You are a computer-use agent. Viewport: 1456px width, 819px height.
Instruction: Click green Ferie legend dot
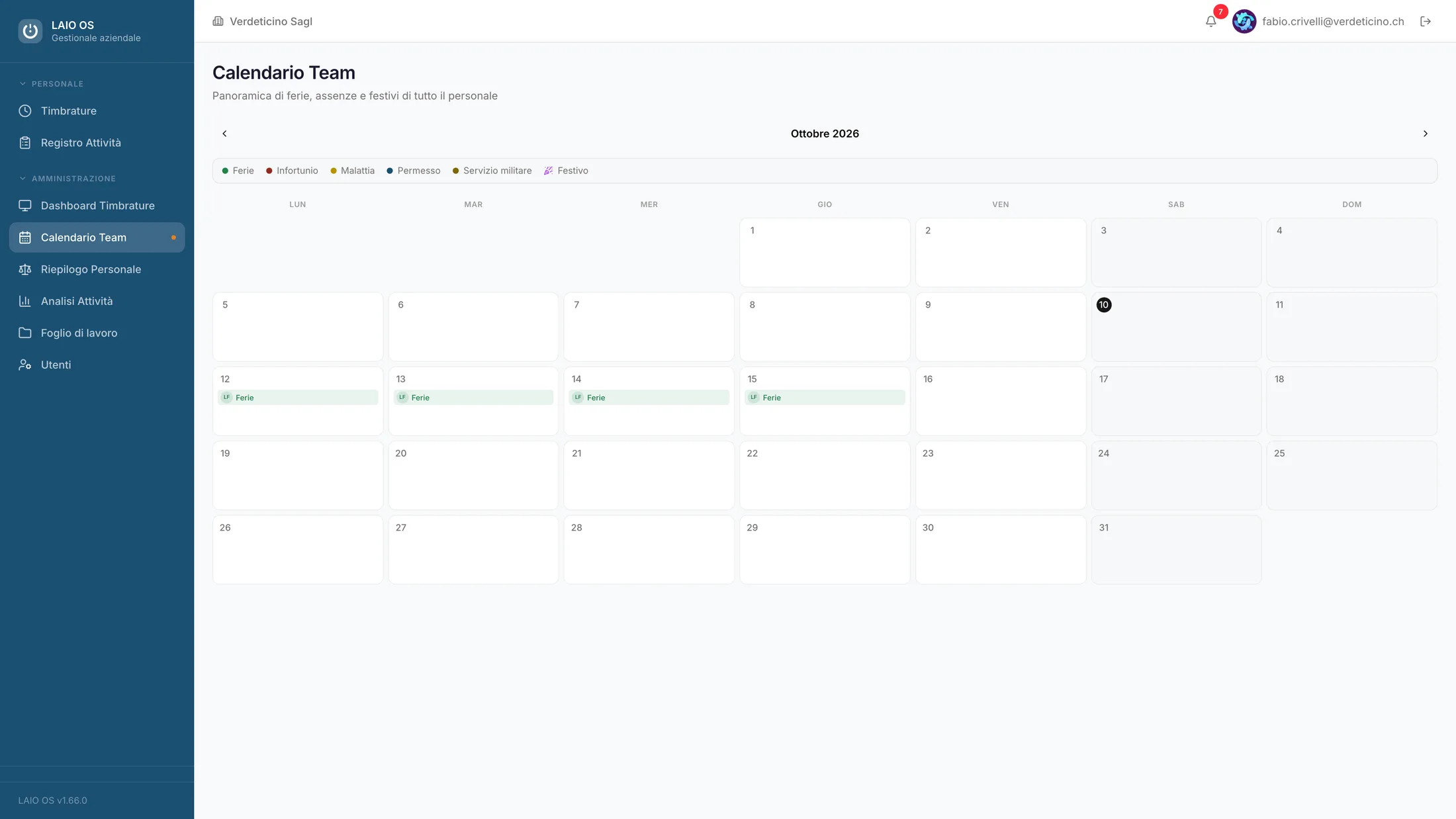[225, 171]
